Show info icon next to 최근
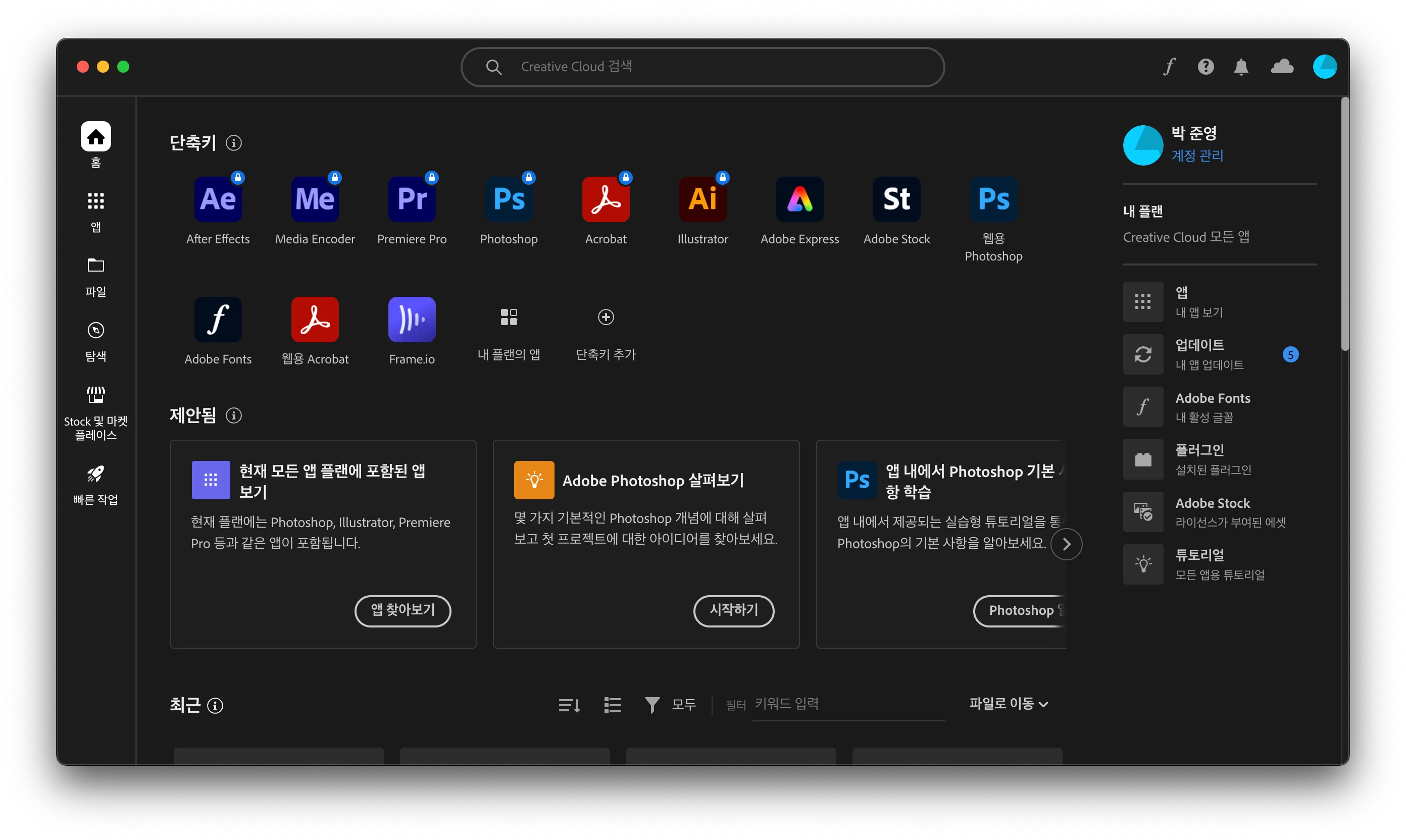The height and width of the screenshot is (840, 1406). [215, 705]
